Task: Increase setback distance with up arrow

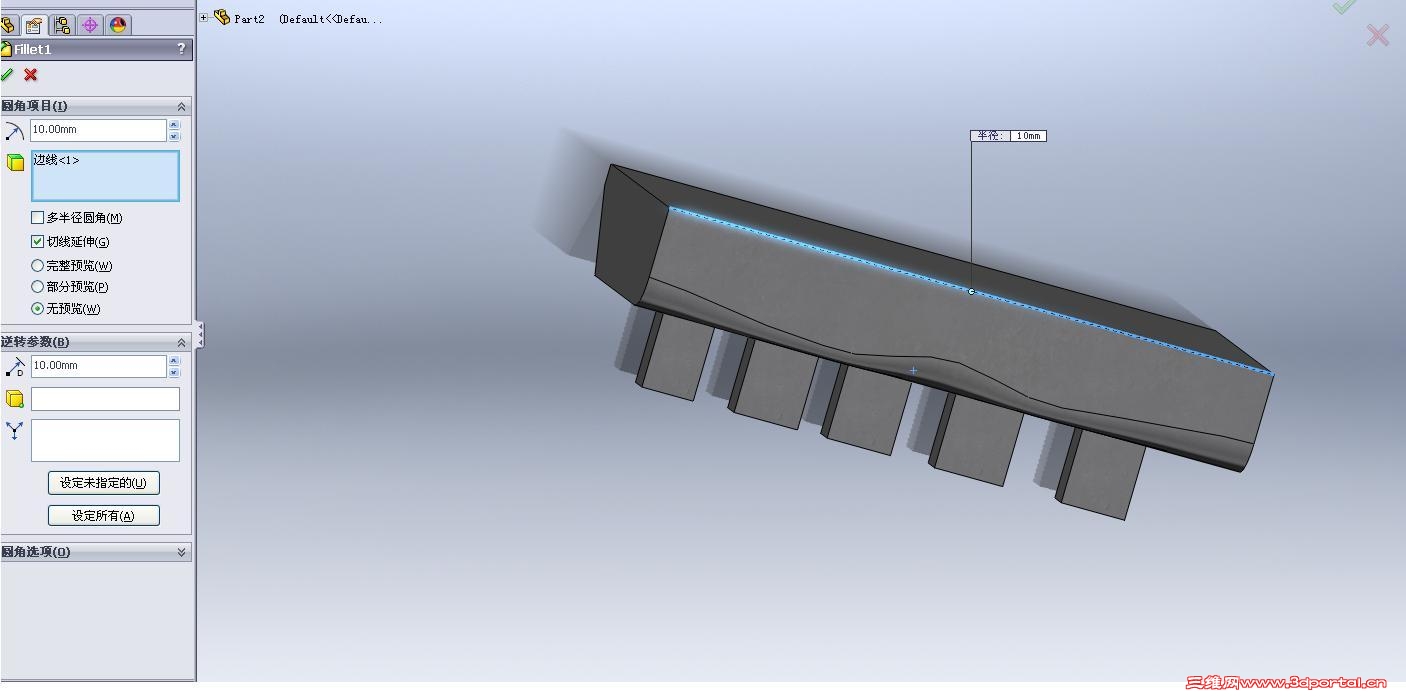Action: pos(174,361)
